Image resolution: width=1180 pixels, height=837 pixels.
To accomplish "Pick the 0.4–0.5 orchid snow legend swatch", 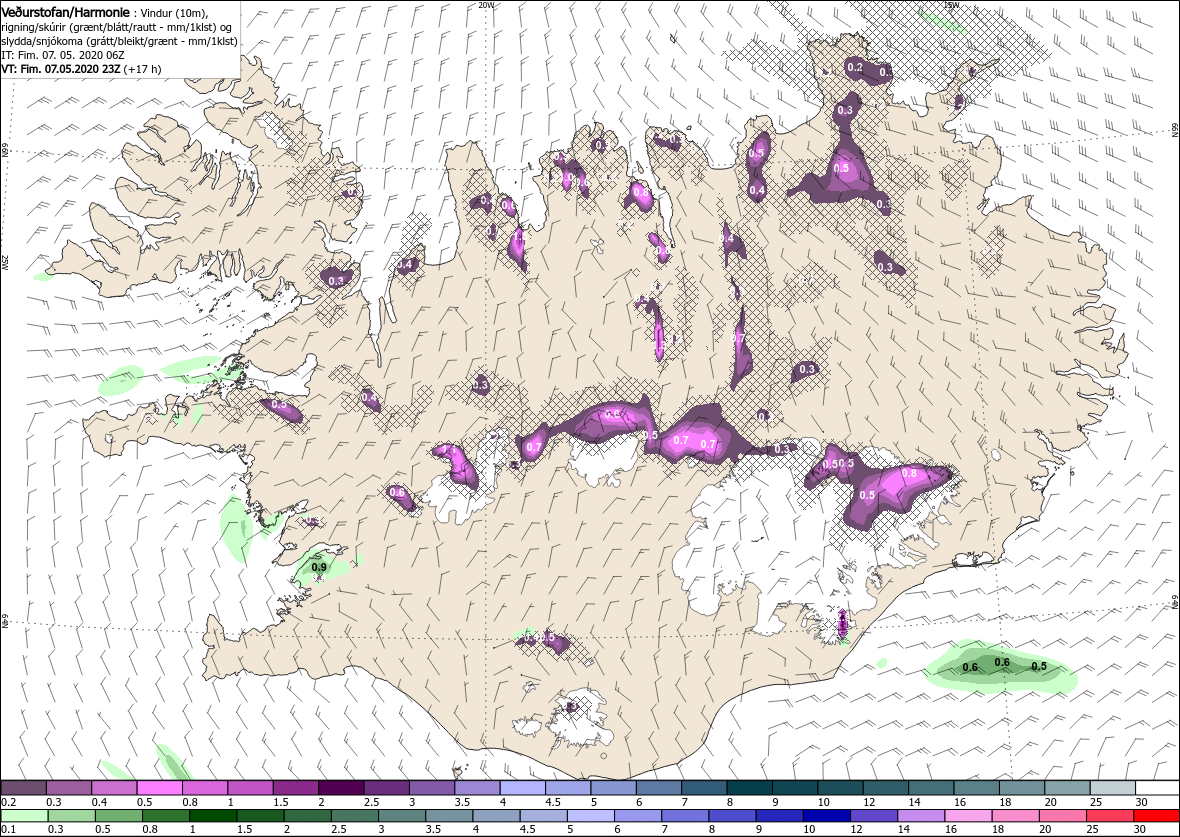I will click(x=114, y=788).
